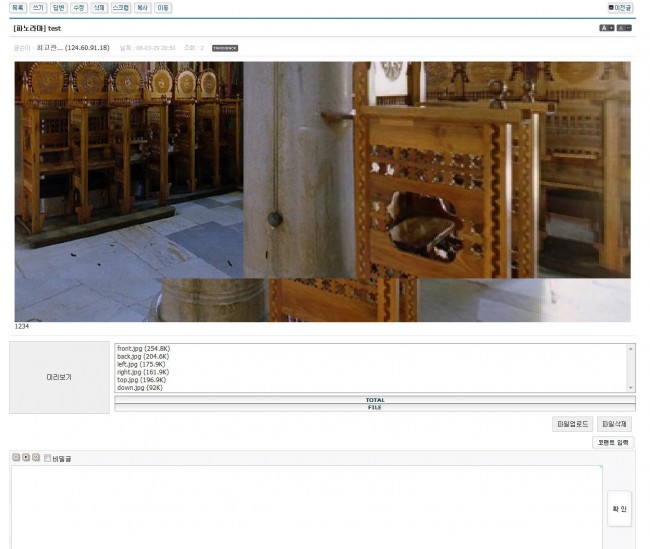650x549 pixels.
Task: Select front.jpg in the file list
Action: (142, 348)
